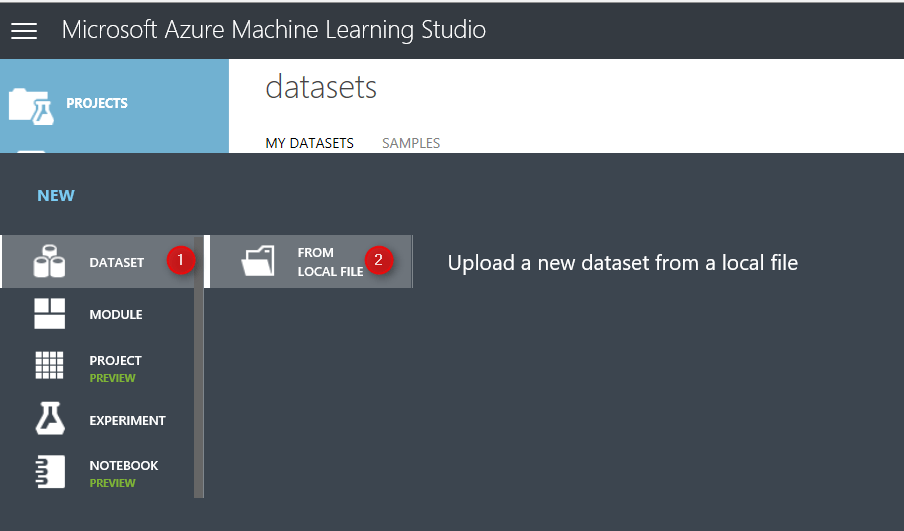
Task: Open PROJECTS label in the left sidebar
Action: coord(97,103)
